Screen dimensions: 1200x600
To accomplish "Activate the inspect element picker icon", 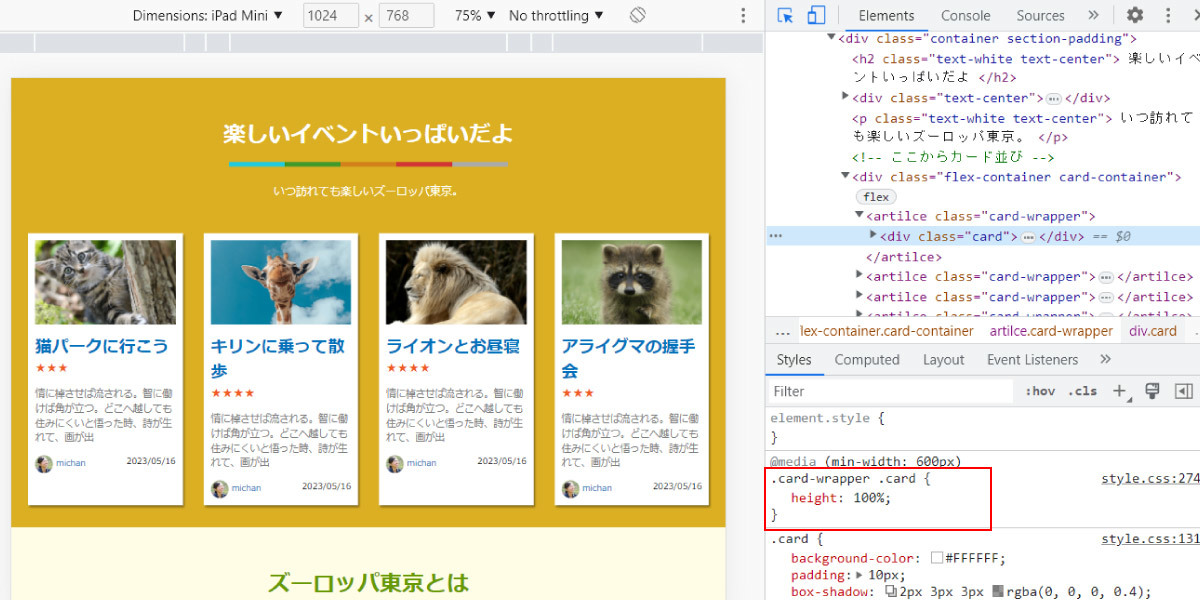I will [x=786, y=15].
